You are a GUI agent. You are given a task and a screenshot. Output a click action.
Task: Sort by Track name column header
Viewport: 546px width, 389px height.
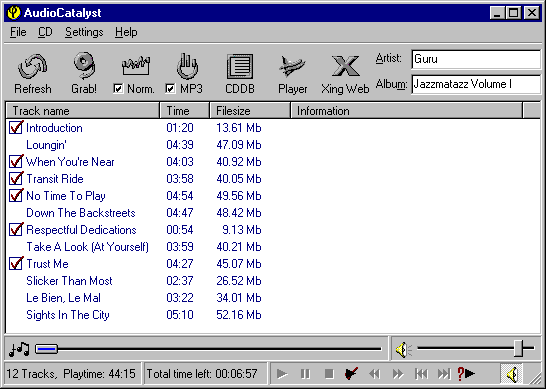pyautogui.click(x=83, y=111)
